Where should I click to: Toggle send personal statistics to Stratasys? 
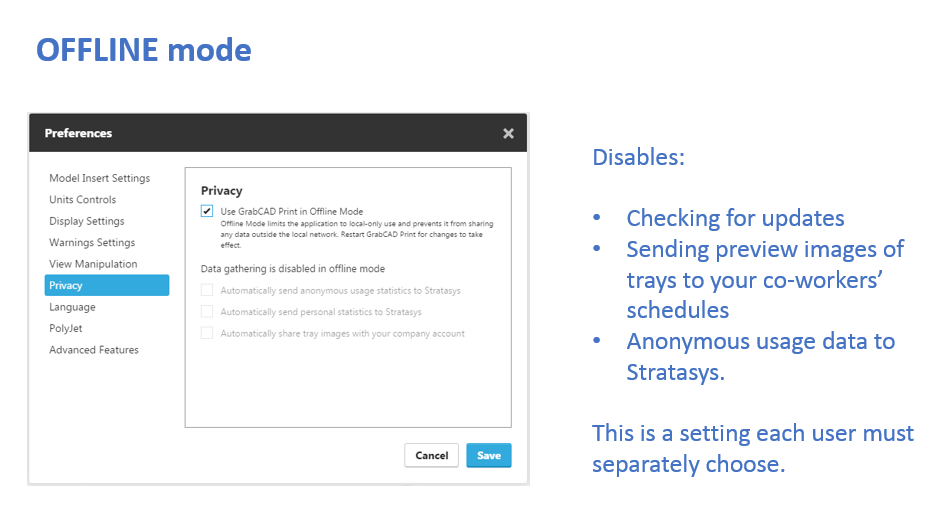tap(207, 312)
